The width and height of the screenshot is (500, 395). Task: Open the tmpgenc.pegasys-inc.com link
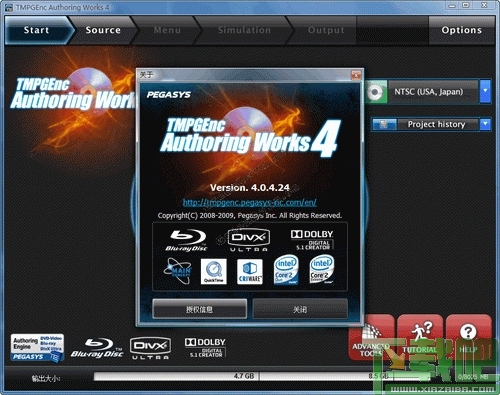coord(250,202)
